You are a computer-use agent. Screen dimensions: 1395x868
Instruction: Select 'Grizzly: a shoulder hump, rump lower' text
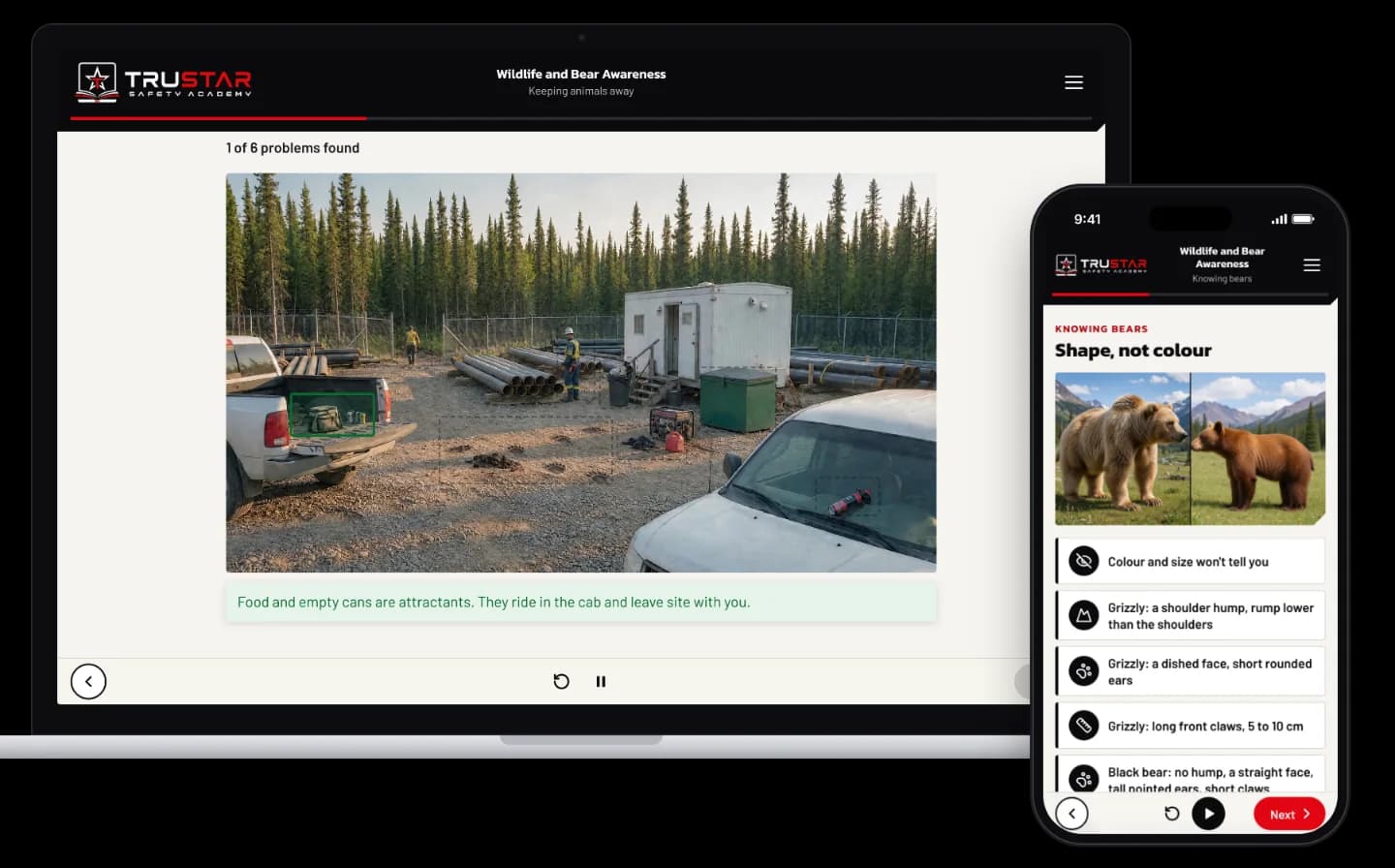click(1211, 608)
